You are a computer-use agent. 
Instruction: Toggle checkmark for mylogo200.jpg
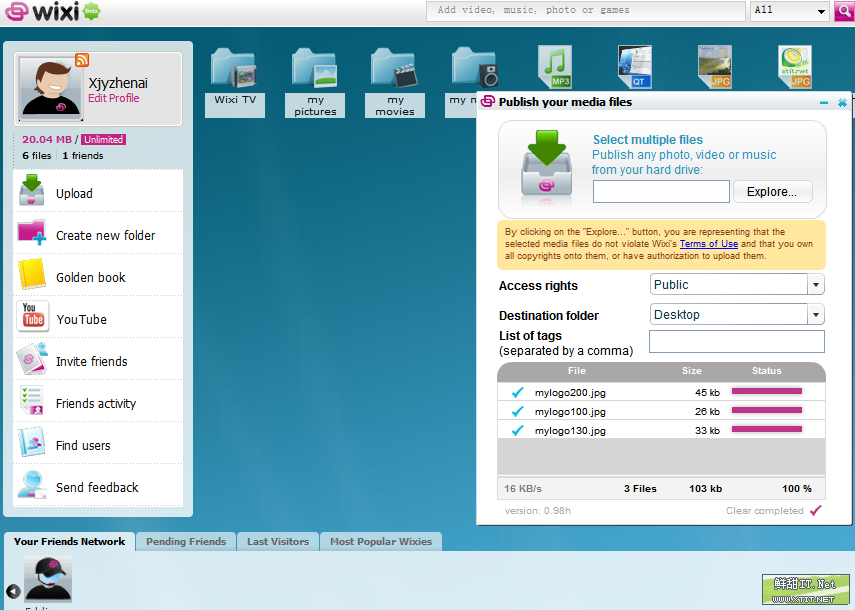pos(517,392)
